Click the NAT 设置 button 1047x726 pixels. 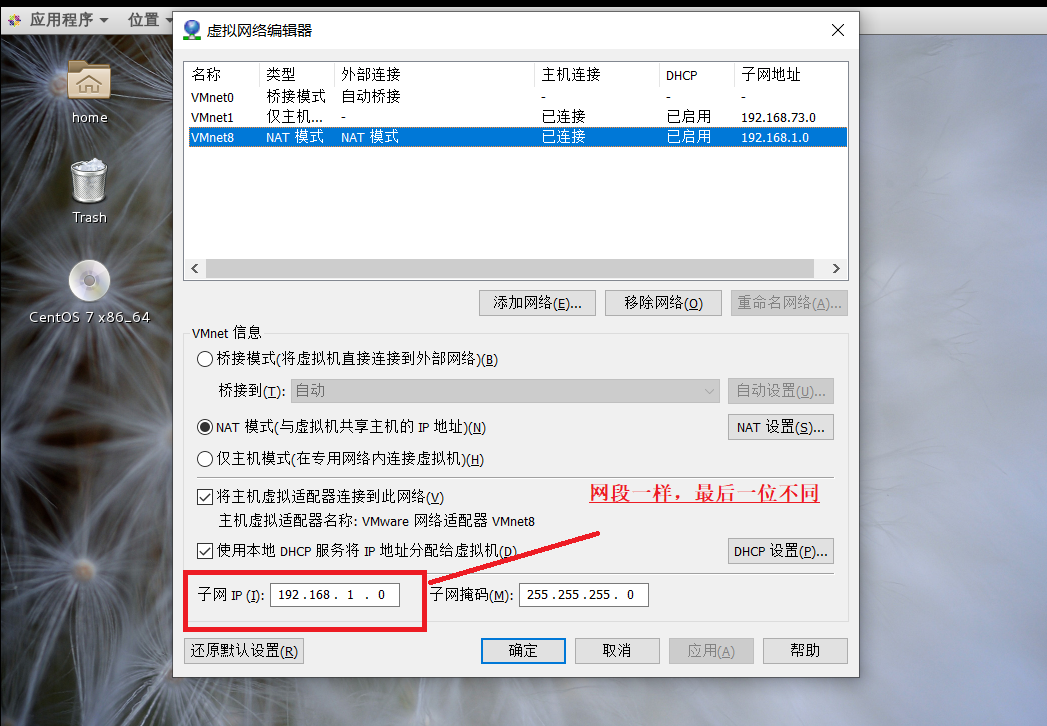[x=781, y=427]
